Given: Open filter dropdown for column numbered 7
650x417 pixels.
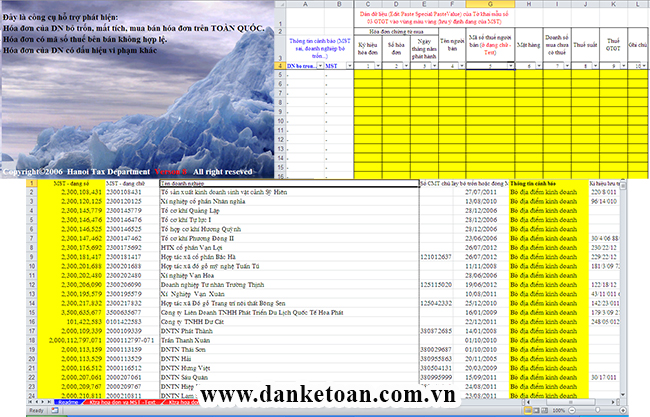Looking at the screenshot, I should tap(567, 66).
